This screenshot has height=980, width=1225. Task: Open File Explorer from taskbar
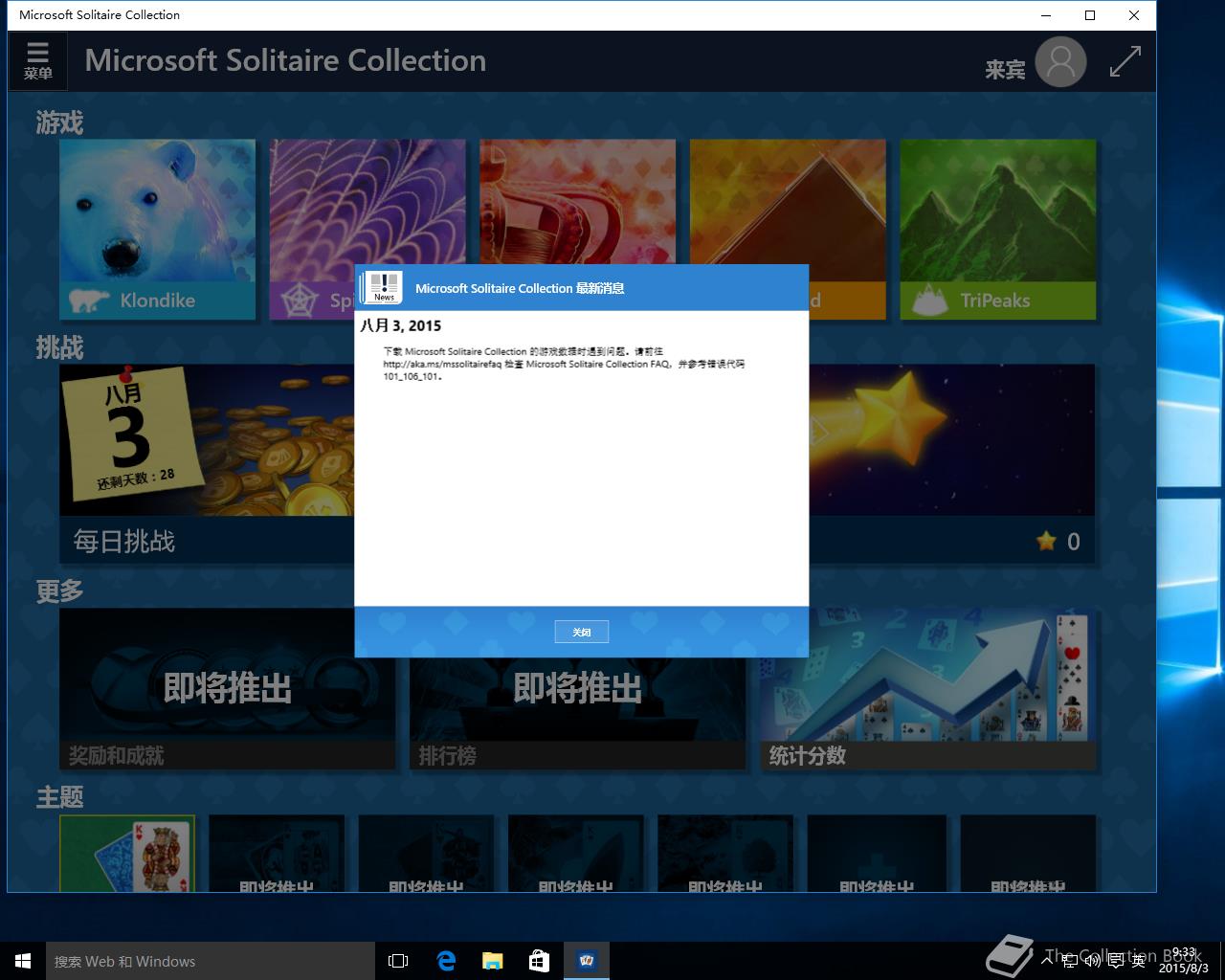point(493,961)
